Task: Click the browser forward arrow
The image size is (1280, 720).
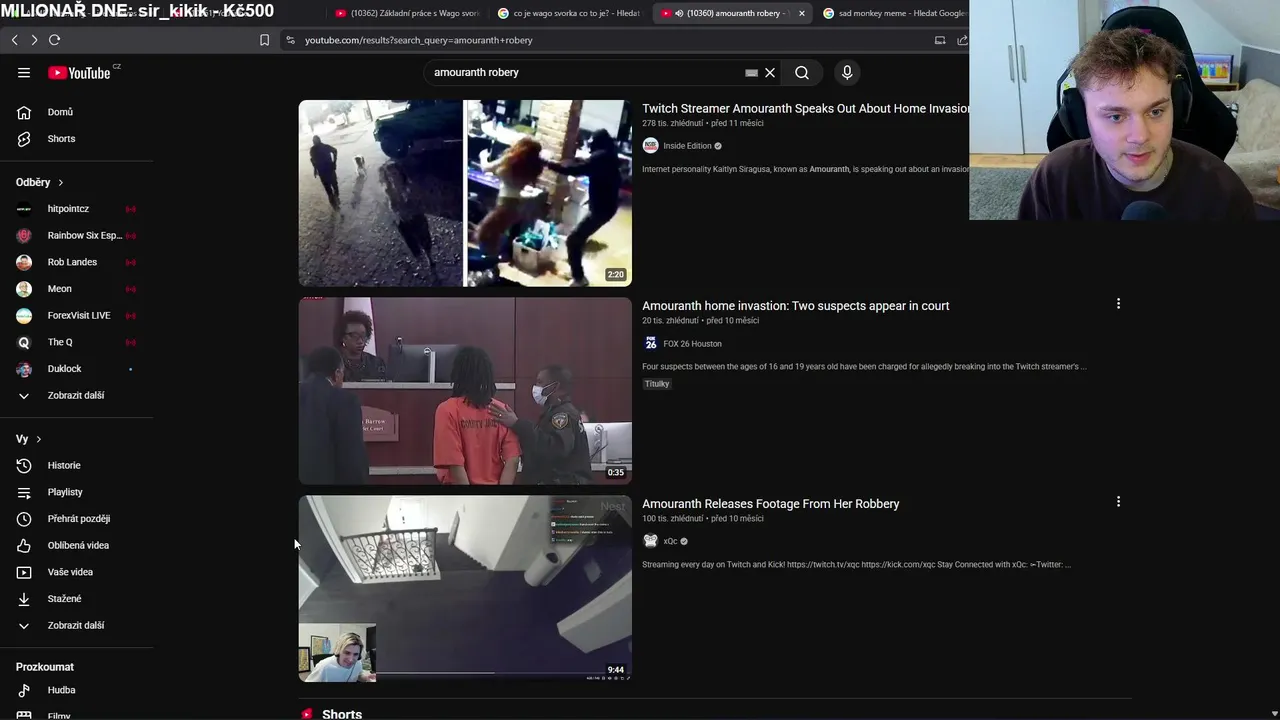Action: [x=34, y=40]
